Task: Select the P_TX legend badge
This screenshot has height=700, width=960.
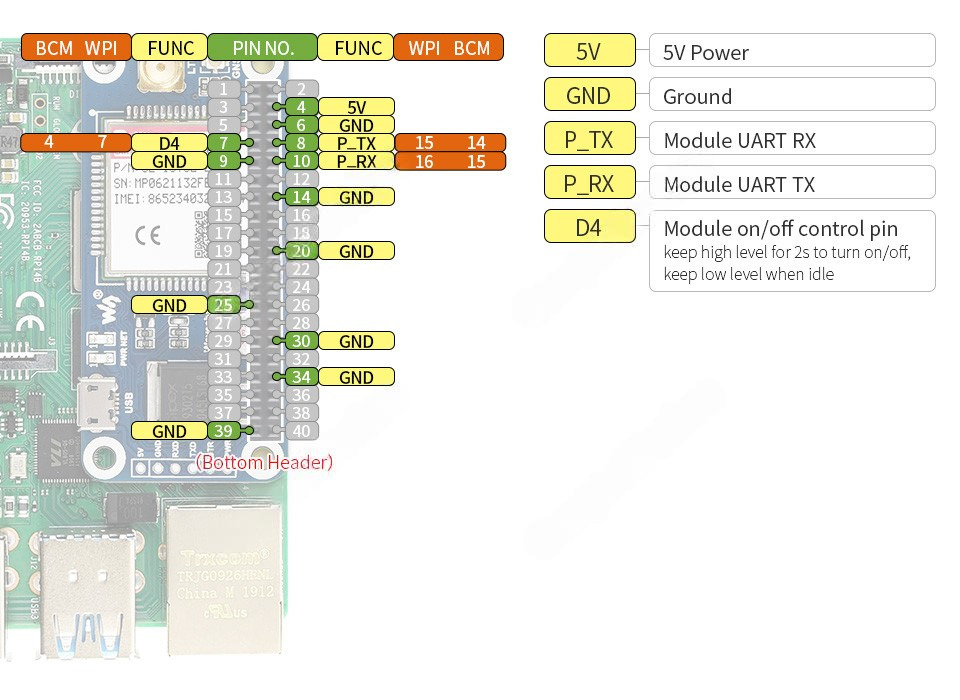Action: (x=589, y=140)
